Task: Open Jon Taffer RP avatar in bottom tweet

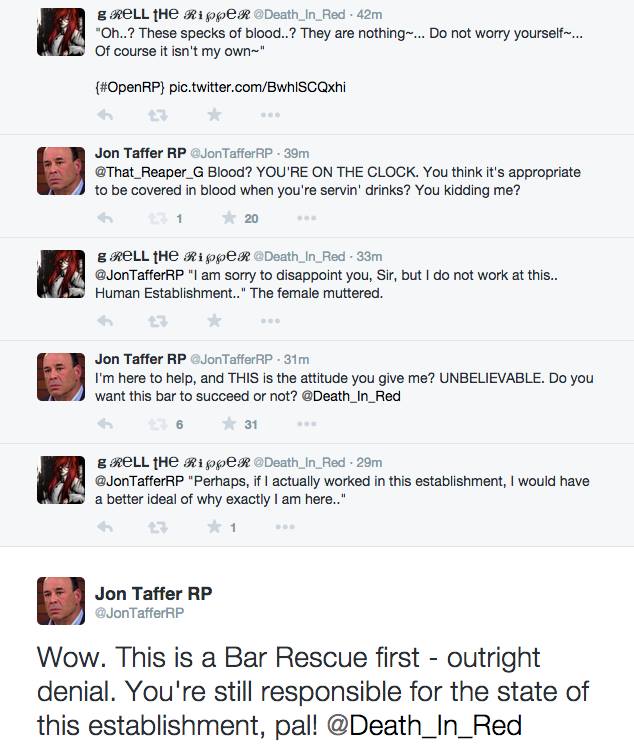Action: 61,601
